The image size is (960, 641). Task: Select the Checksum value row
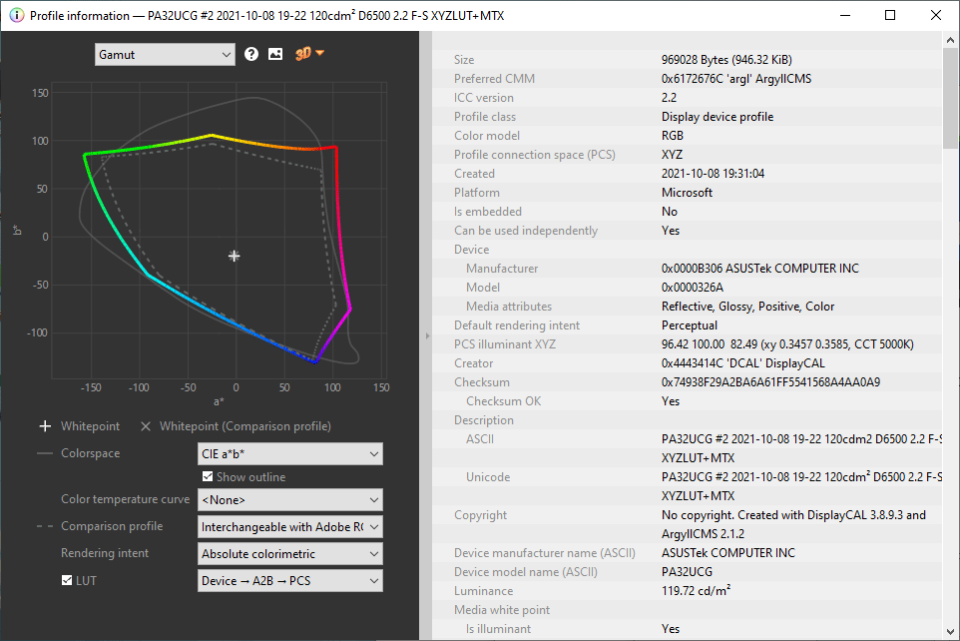770,382
